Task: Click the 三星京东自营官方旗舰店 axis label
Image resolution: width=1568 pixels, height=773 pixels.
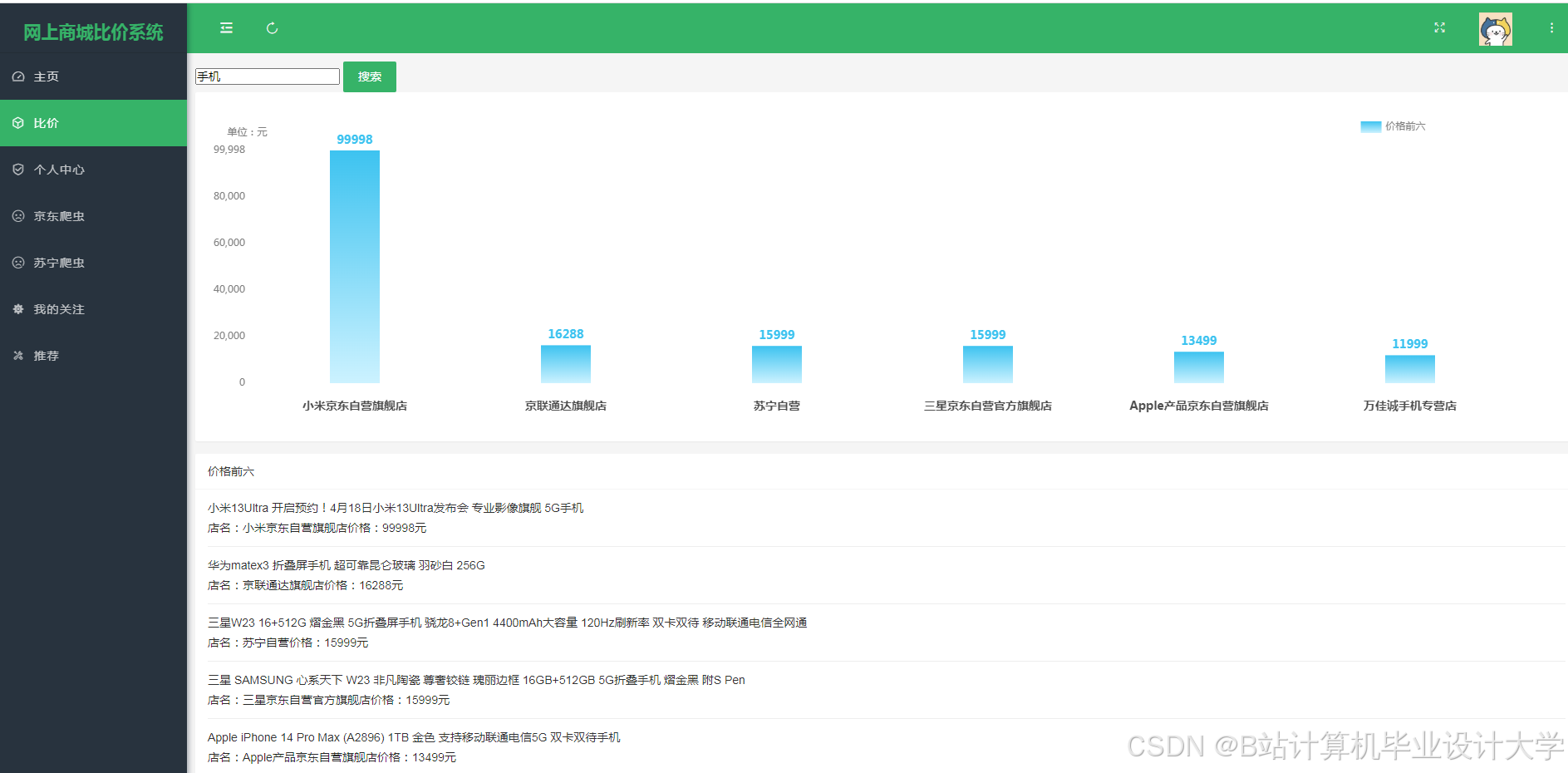Action: click(988, 406)
